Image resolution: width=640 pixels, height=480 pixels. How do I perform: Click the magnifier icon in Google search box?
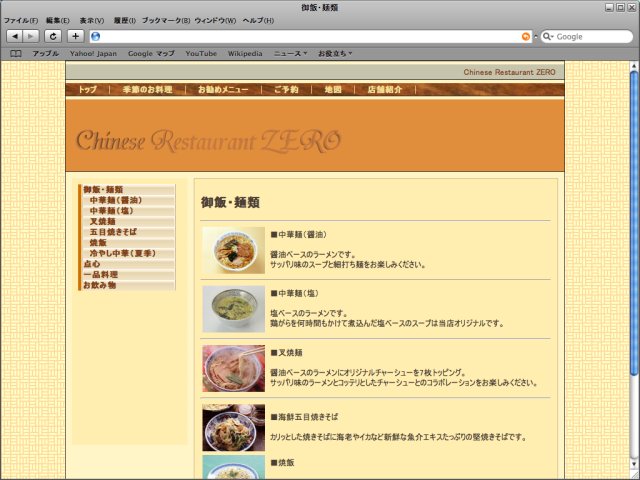point(547,37)
